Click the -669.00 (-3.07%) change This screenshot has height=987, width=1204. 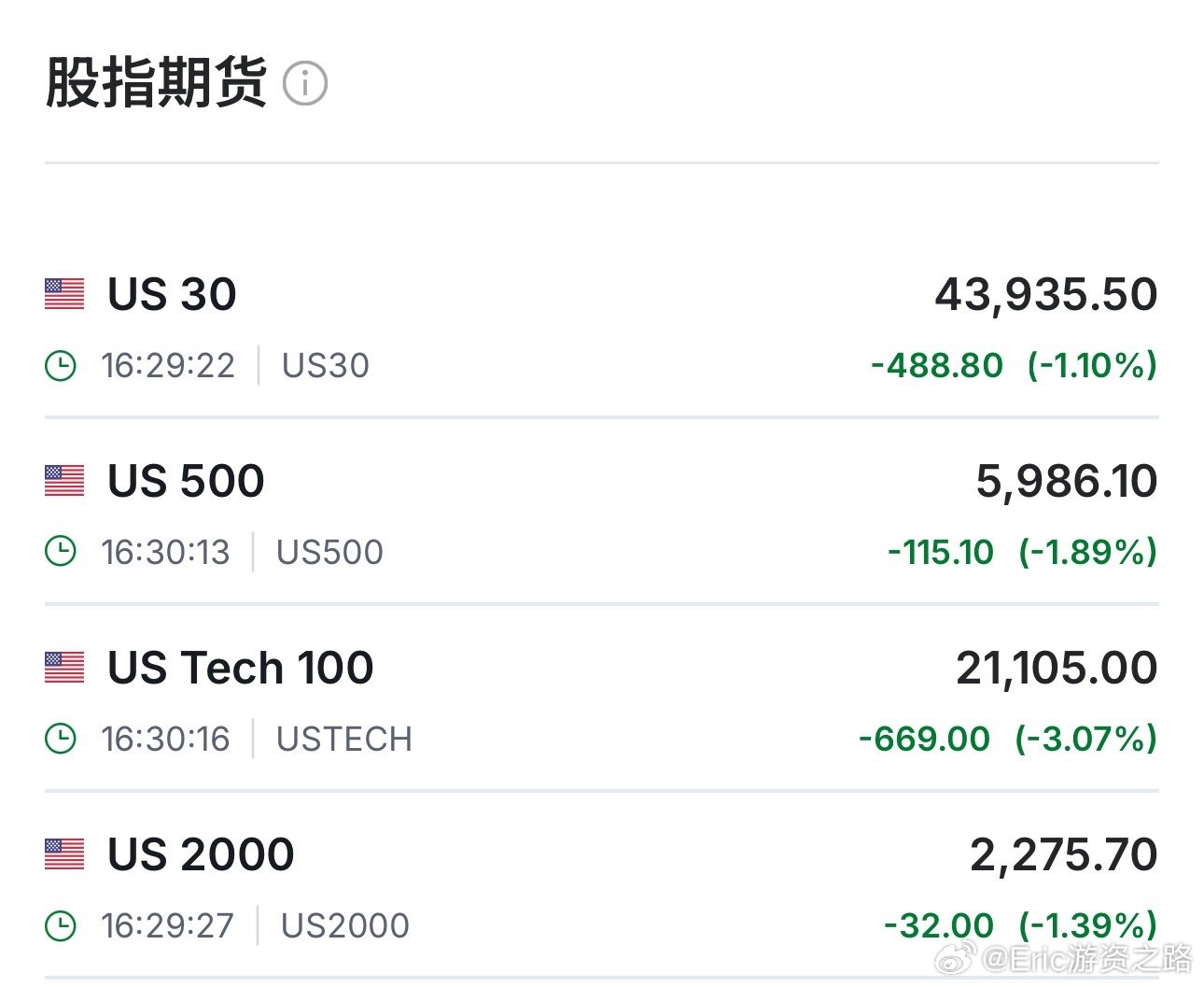1008,739
